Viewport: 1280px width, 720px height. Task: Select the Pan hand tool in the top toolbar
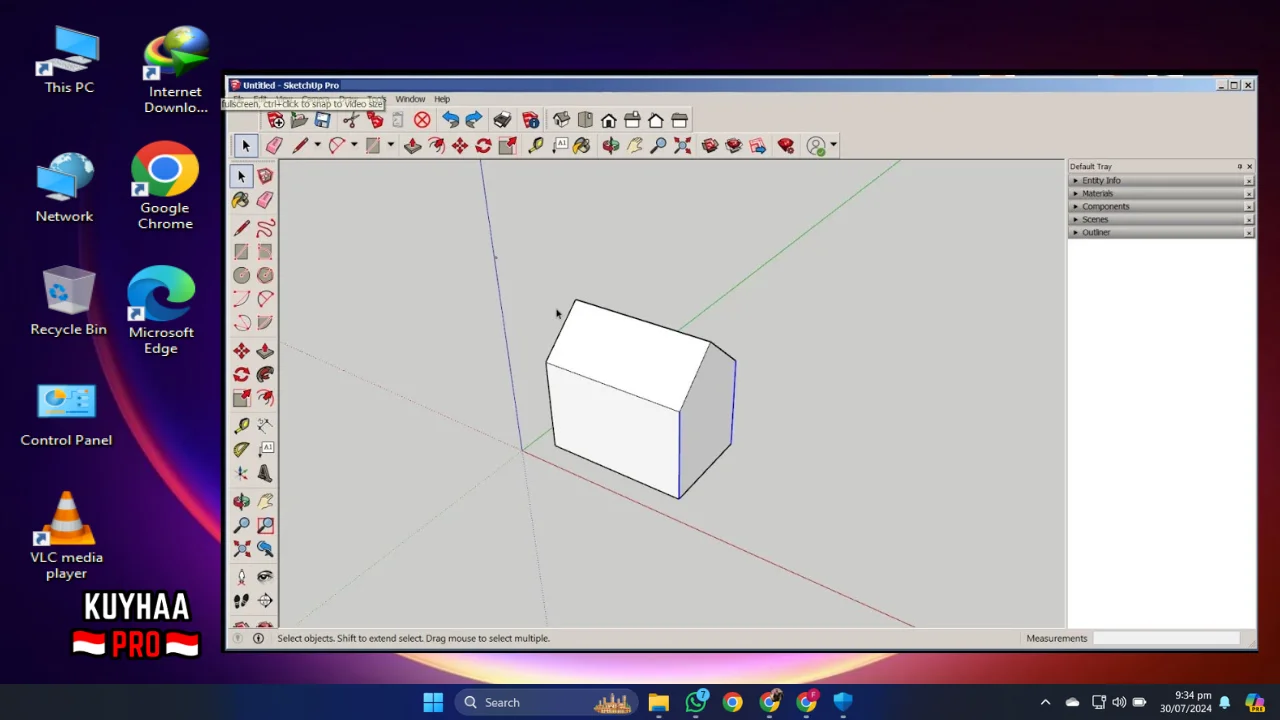pos(635,146)
